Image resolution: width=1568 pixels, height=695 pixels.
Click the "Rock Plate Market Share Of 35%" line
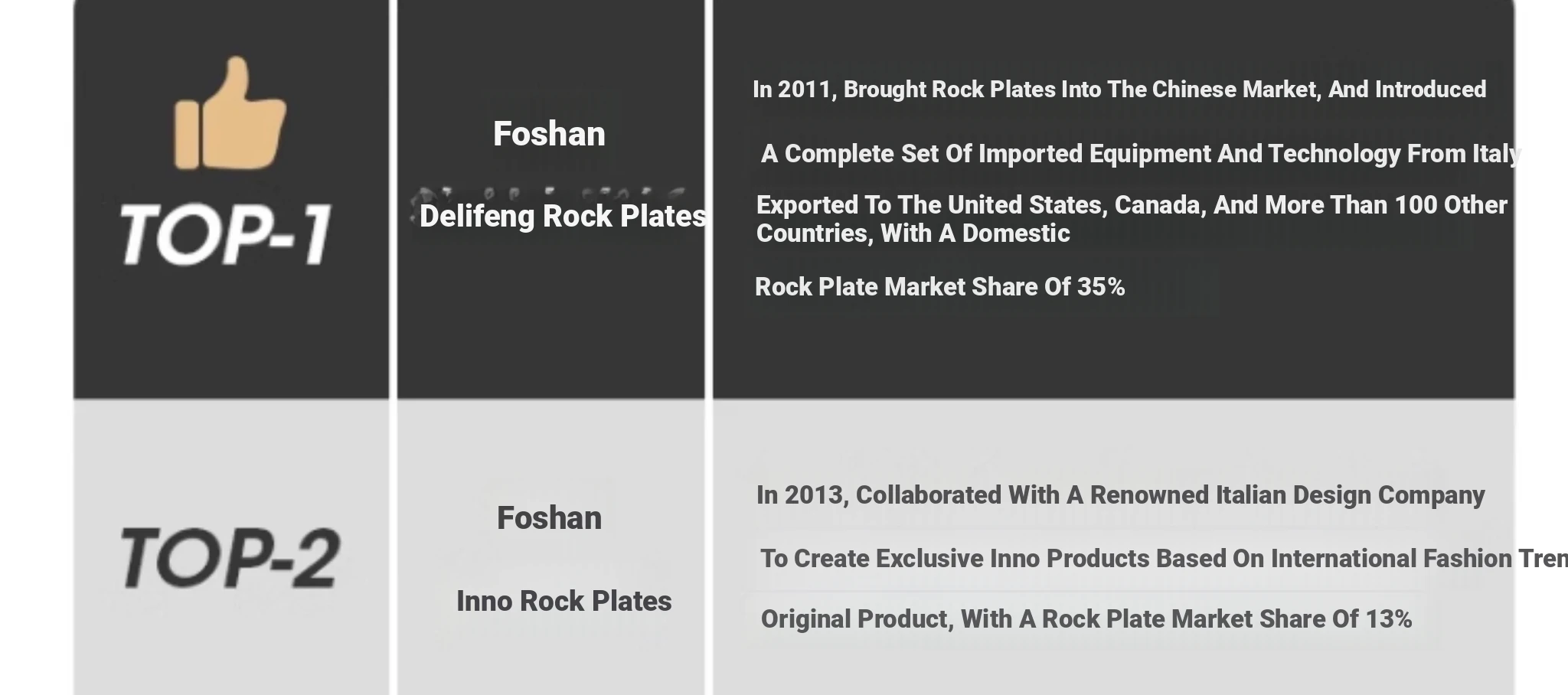939,287
